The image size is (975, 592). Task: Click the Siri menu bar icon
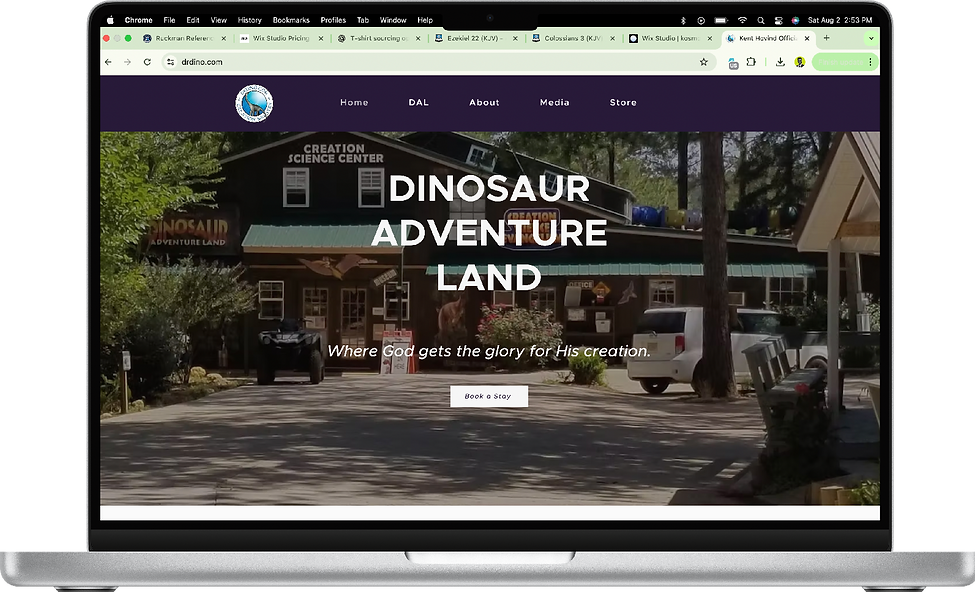tap(795, 20)
